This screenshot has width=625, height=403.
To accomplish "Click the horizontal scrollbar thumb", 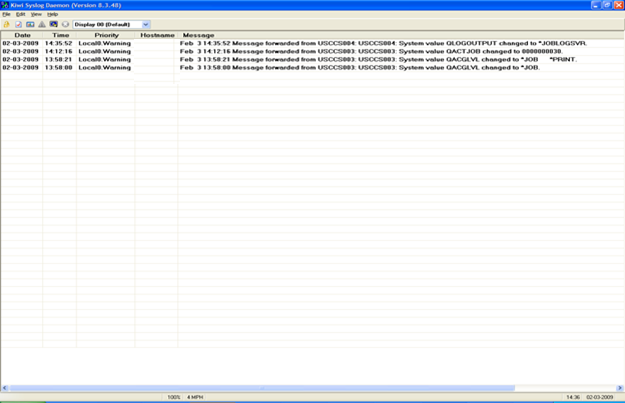I will (260, 388).
